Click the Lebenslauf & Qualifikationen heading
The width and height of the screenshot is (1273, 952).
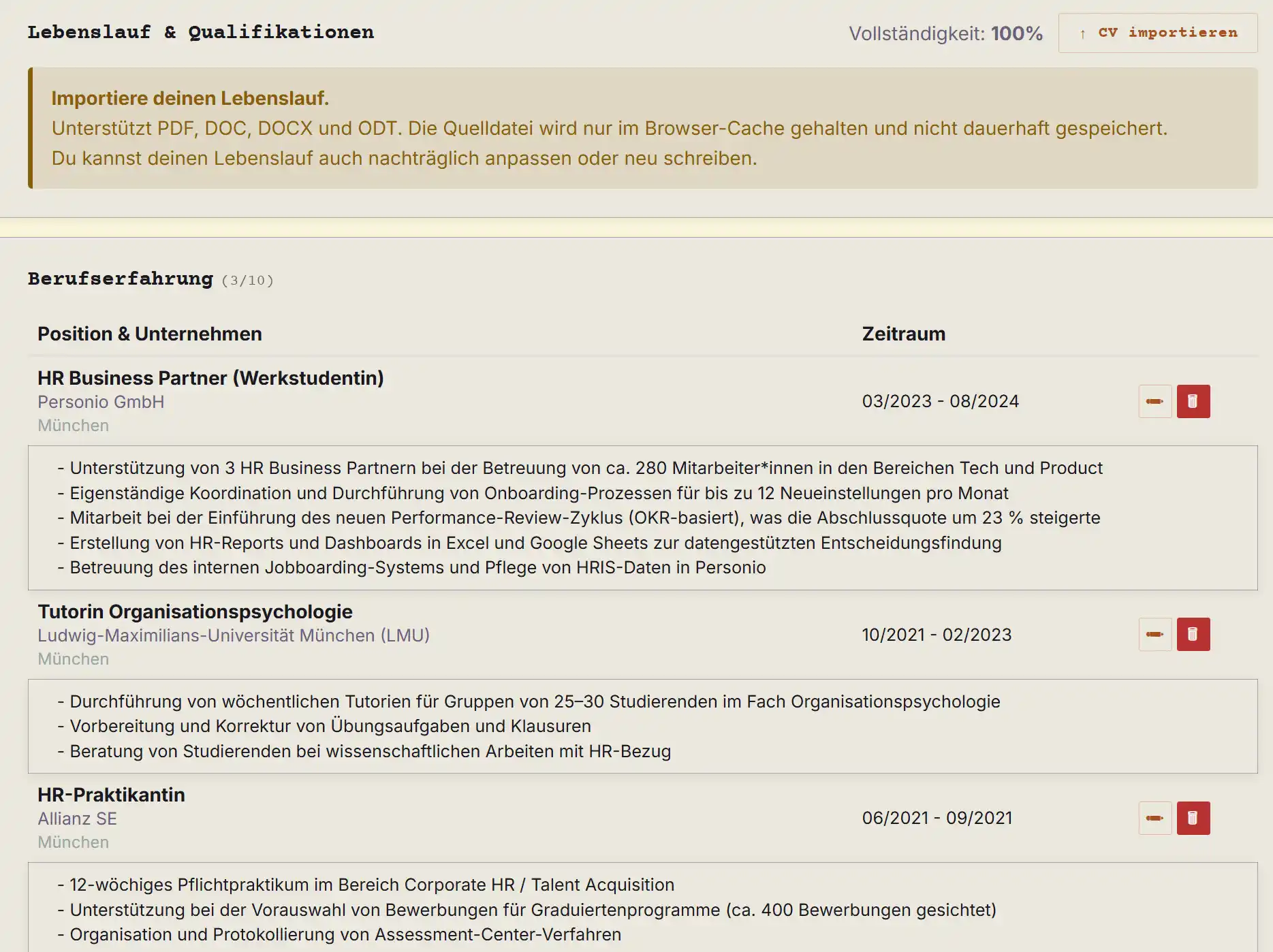pyautogui.click(x=201, y=32)
